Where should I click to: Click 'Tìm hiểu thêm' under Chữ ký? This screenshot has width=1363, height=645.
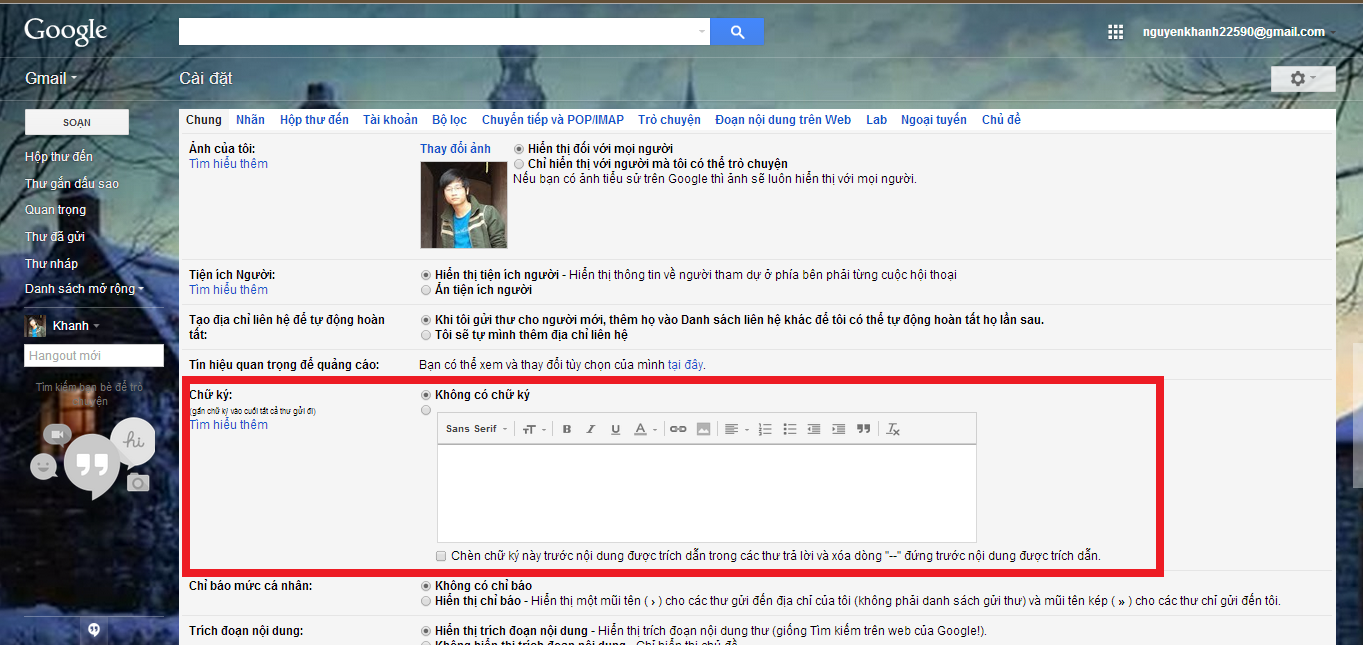[x=228, y=424]
